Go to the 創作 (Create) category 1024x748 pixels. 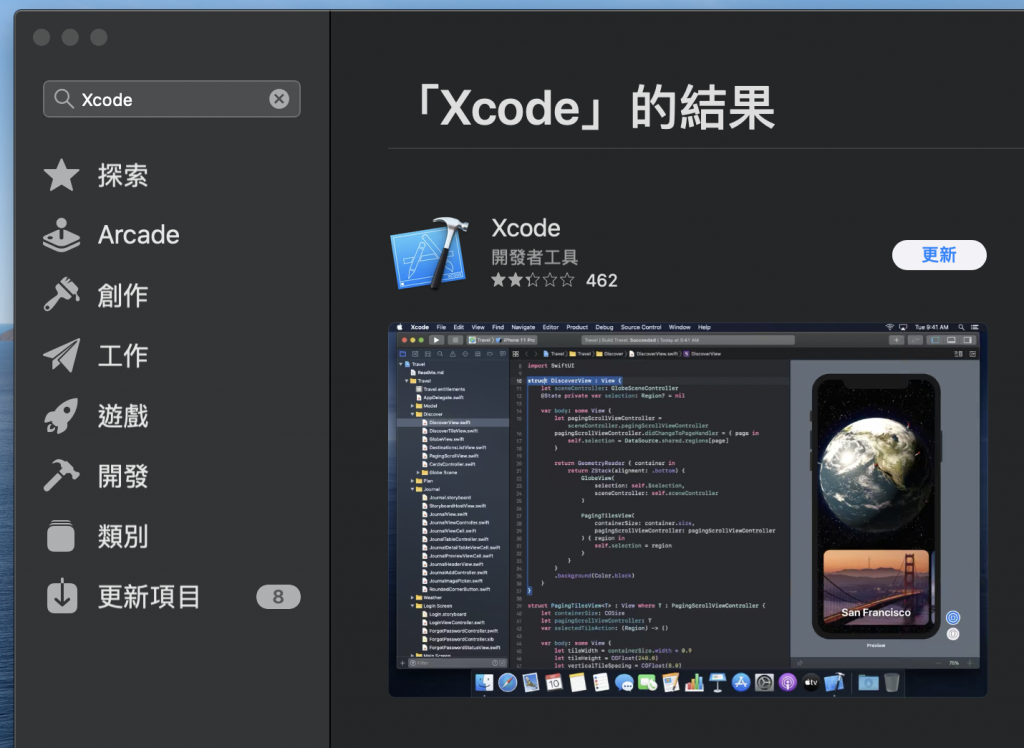[98, 295]
